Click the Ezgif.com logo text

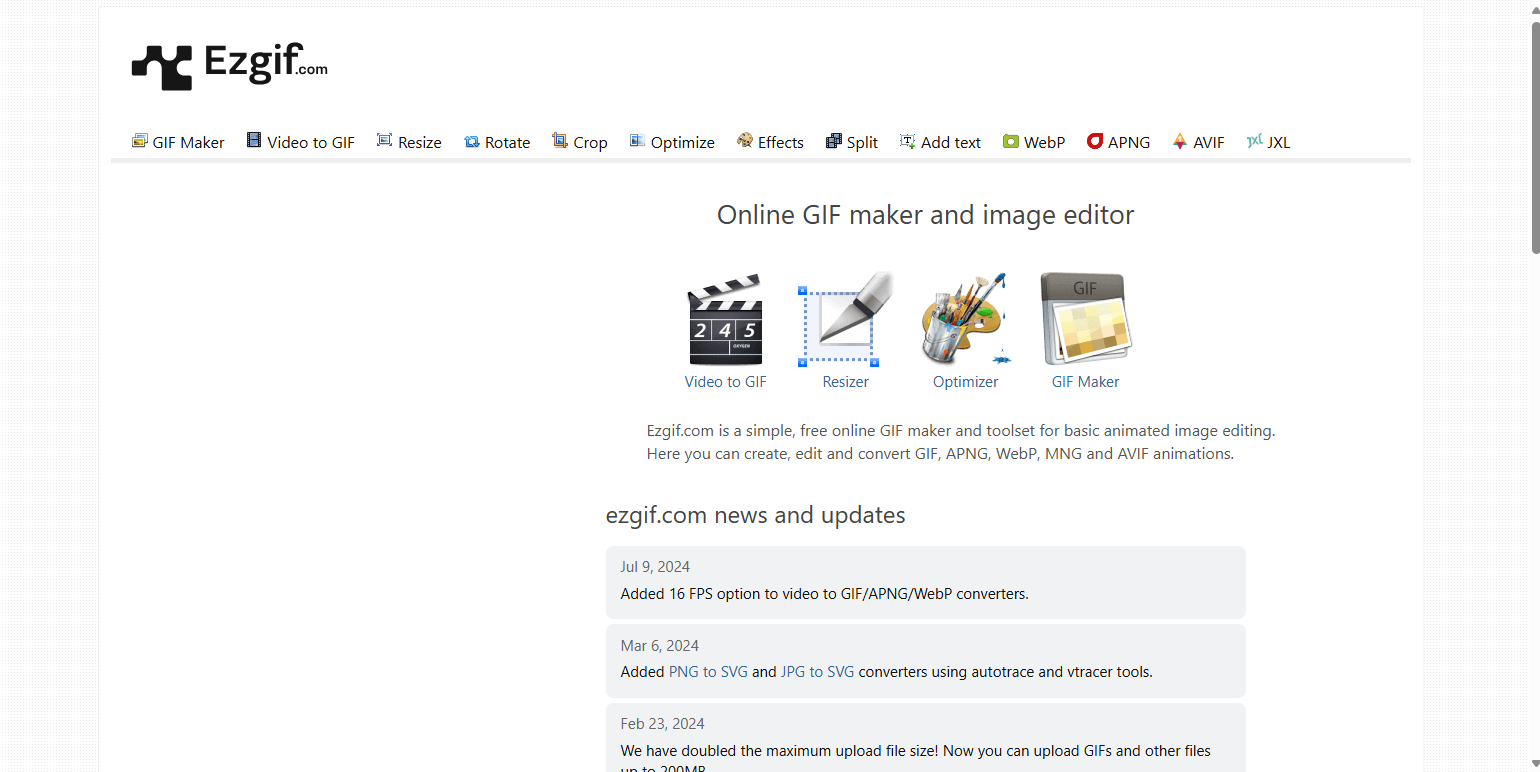tap(266, 62)
